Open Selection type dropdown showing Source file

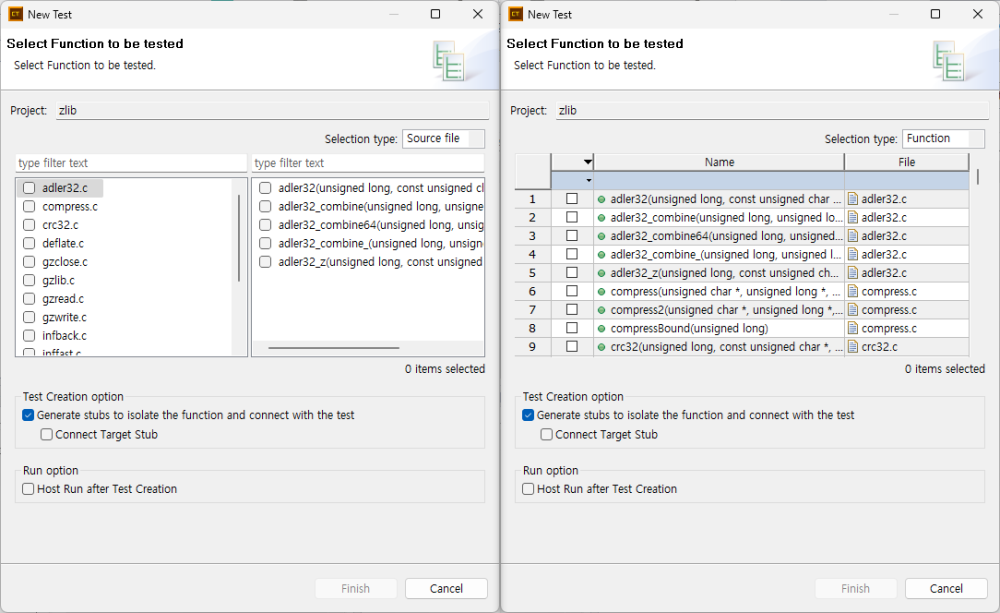444,139
